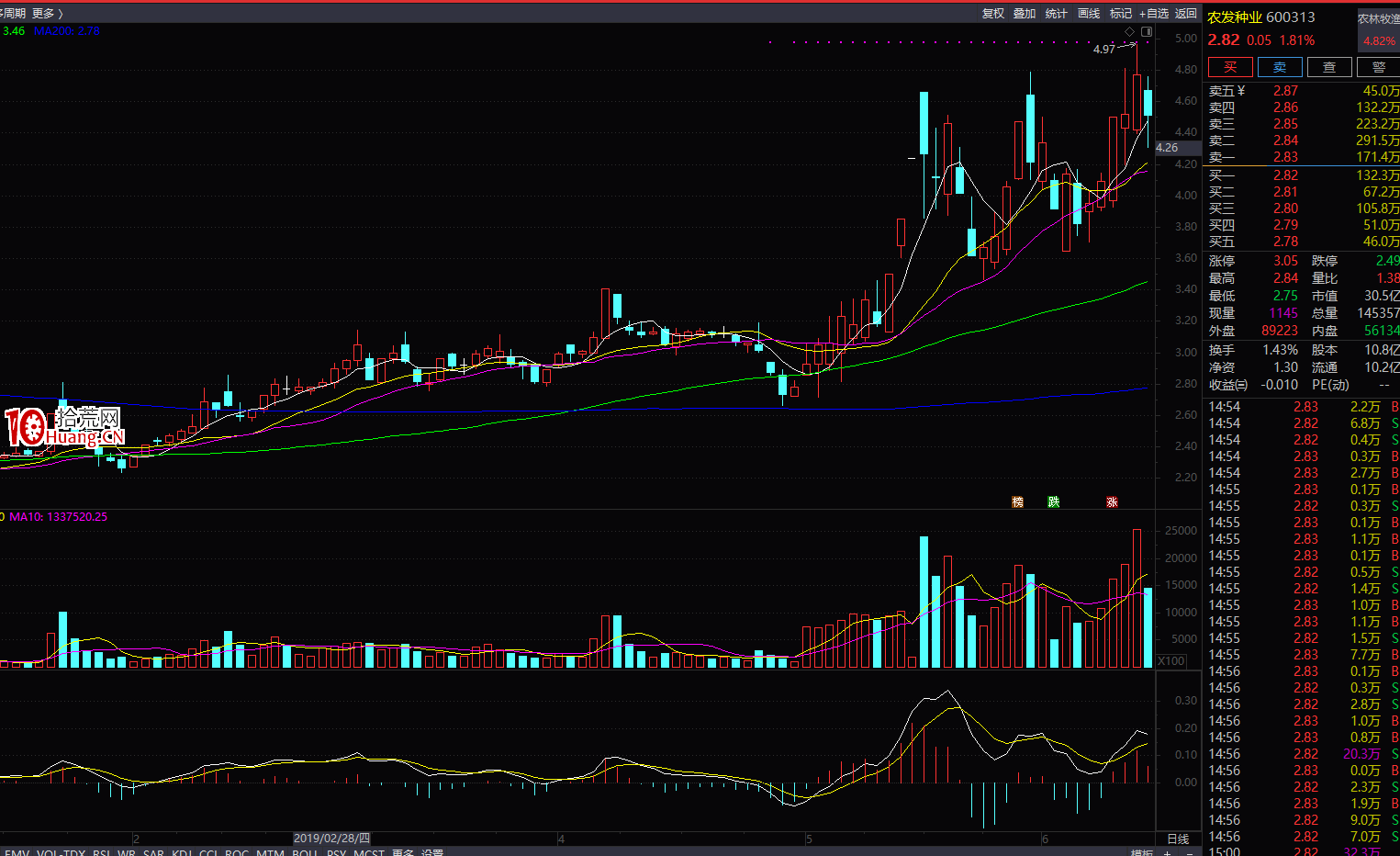This screenshot has width=1400, height=856.
Task: Open the 日线 period selector
Action: 1178,839
